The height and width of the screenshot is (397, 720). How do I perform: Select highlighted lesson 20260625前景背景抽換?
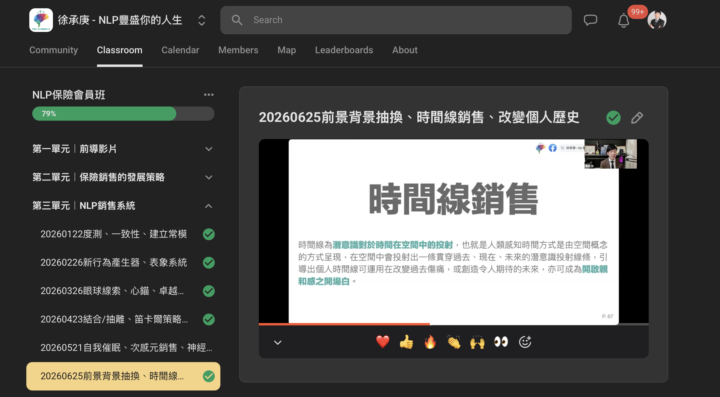[x=123, y=376]
